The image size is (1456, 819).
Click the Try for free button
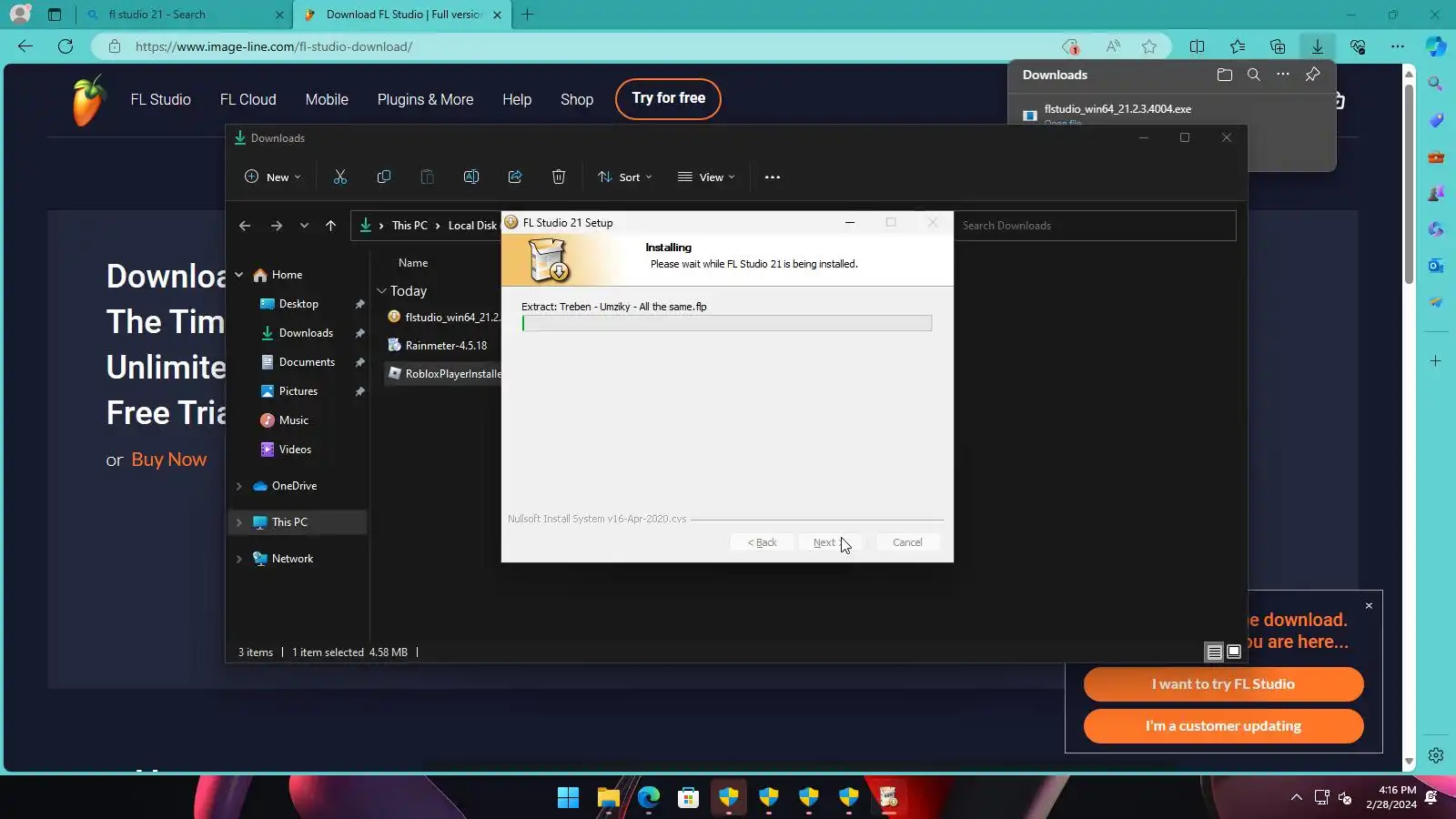(668, 98)
